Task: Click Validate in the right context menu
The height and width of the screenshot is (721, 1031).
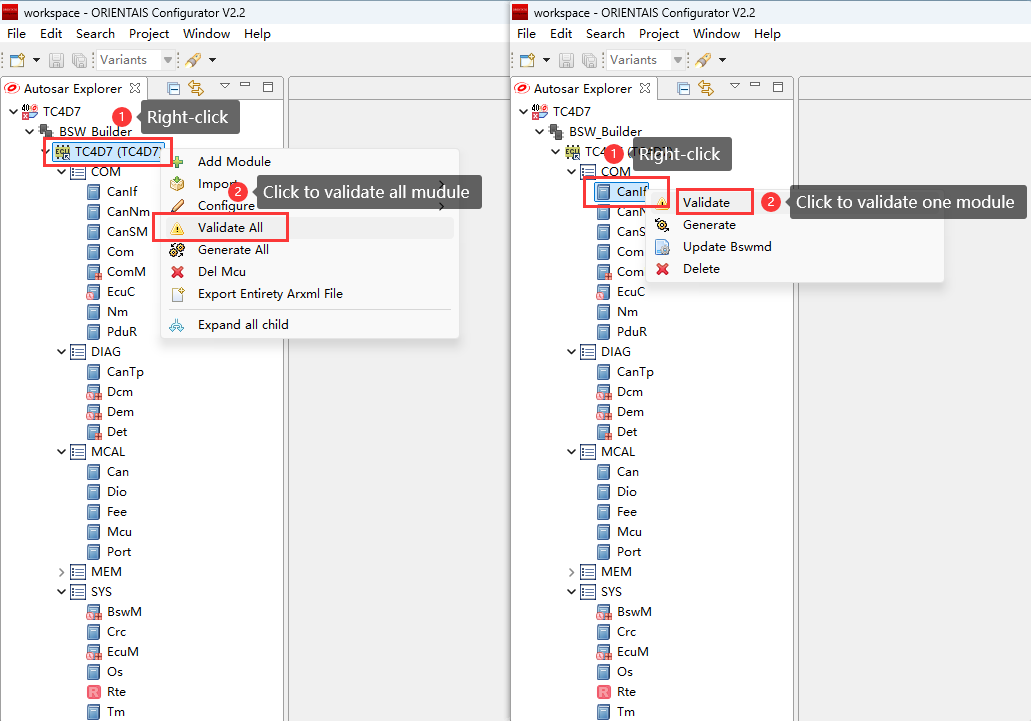Action: coord(706,202)
